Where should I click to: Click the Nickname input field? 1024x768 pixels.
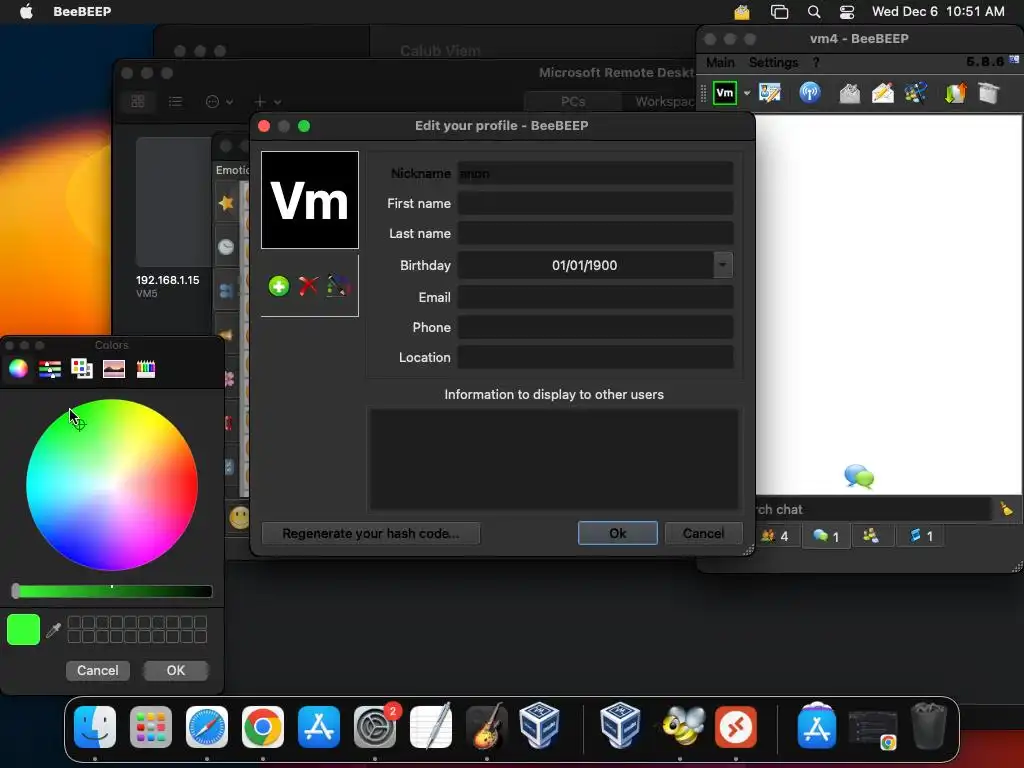pos(595,174)
